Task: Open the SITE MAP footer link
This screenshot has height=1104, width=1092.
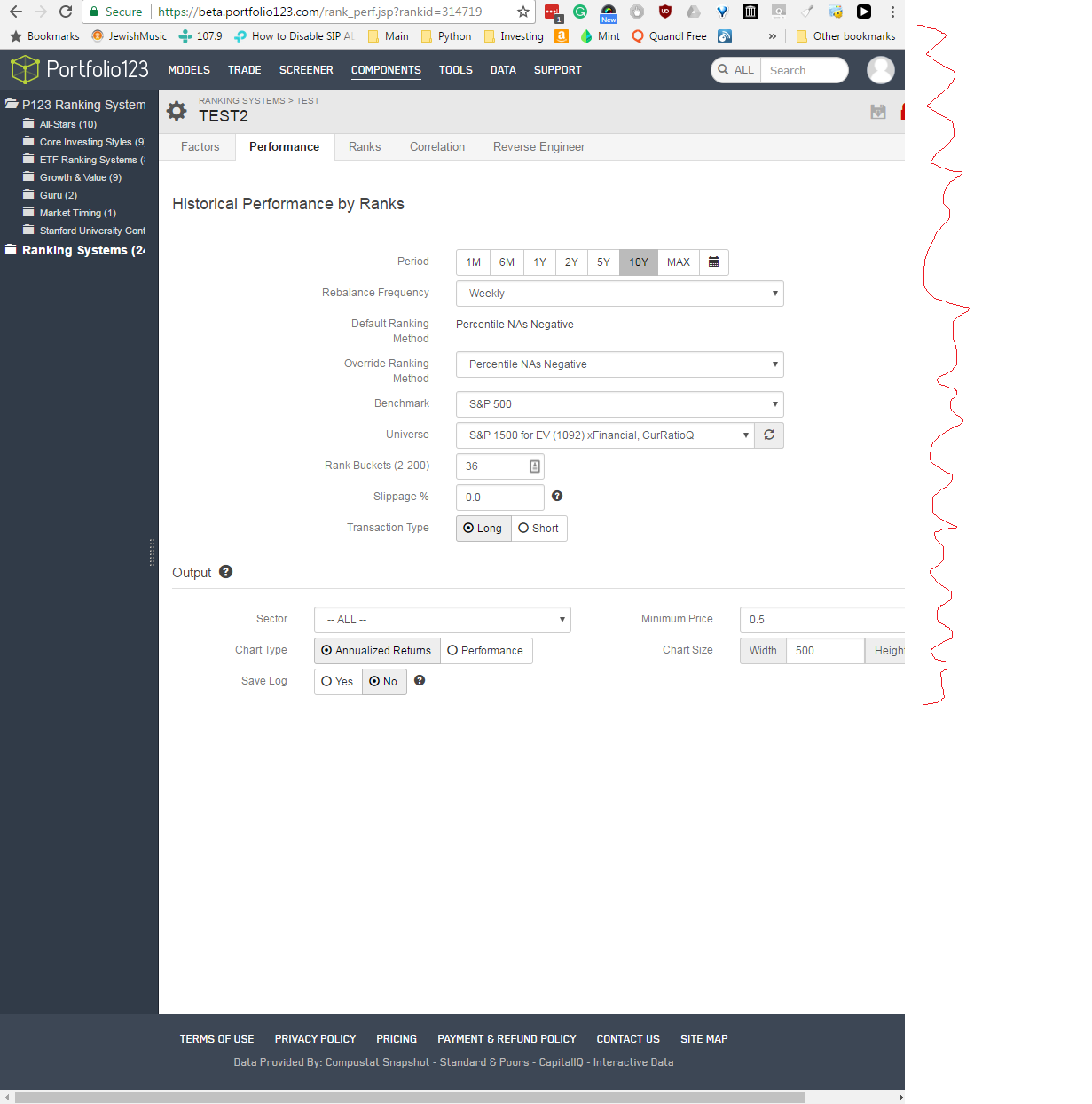Action: click(704, 1039)
